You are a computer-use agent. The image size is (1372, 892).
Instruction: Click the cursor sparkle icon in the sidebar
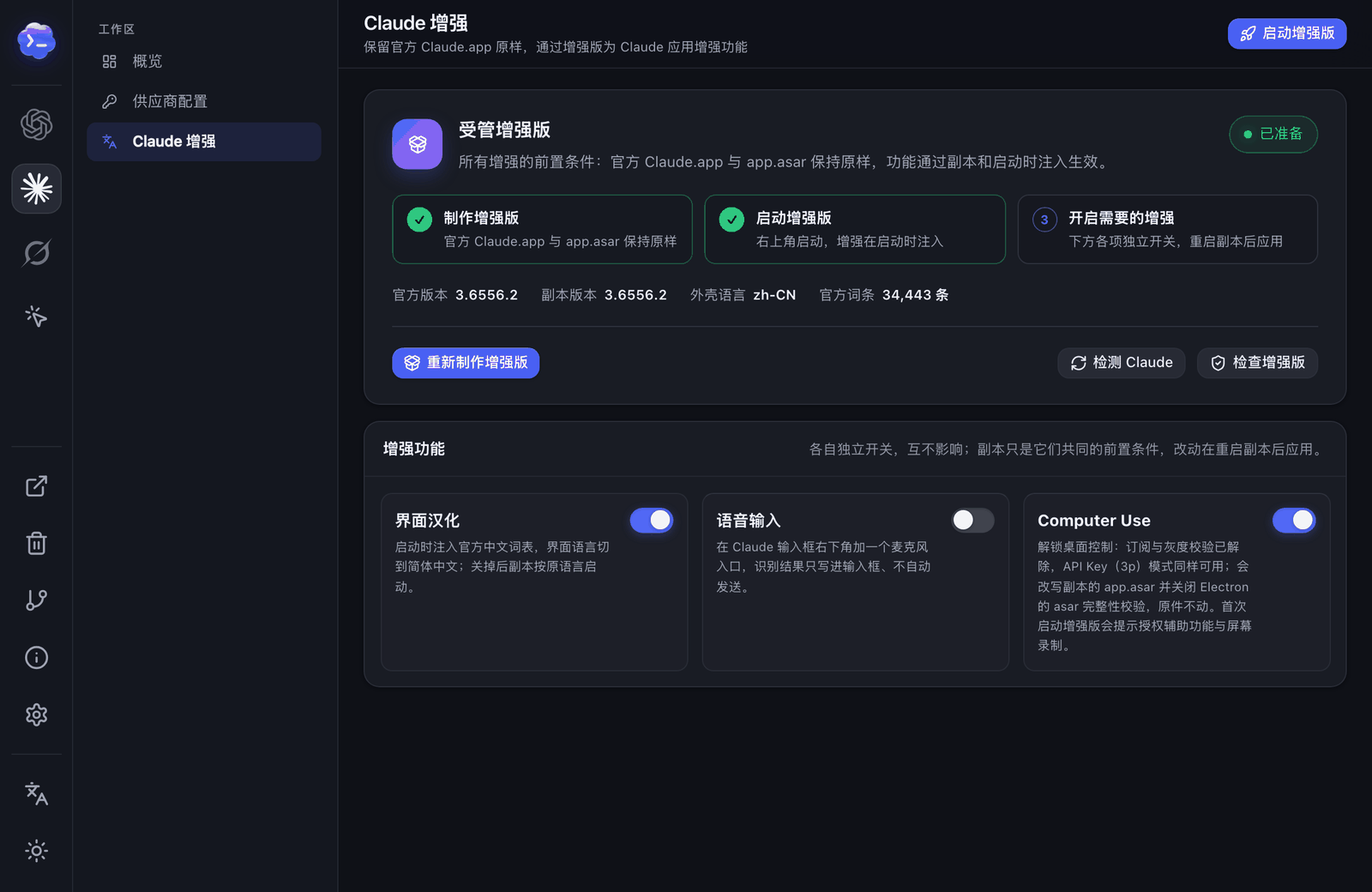[x=36, y=316]
